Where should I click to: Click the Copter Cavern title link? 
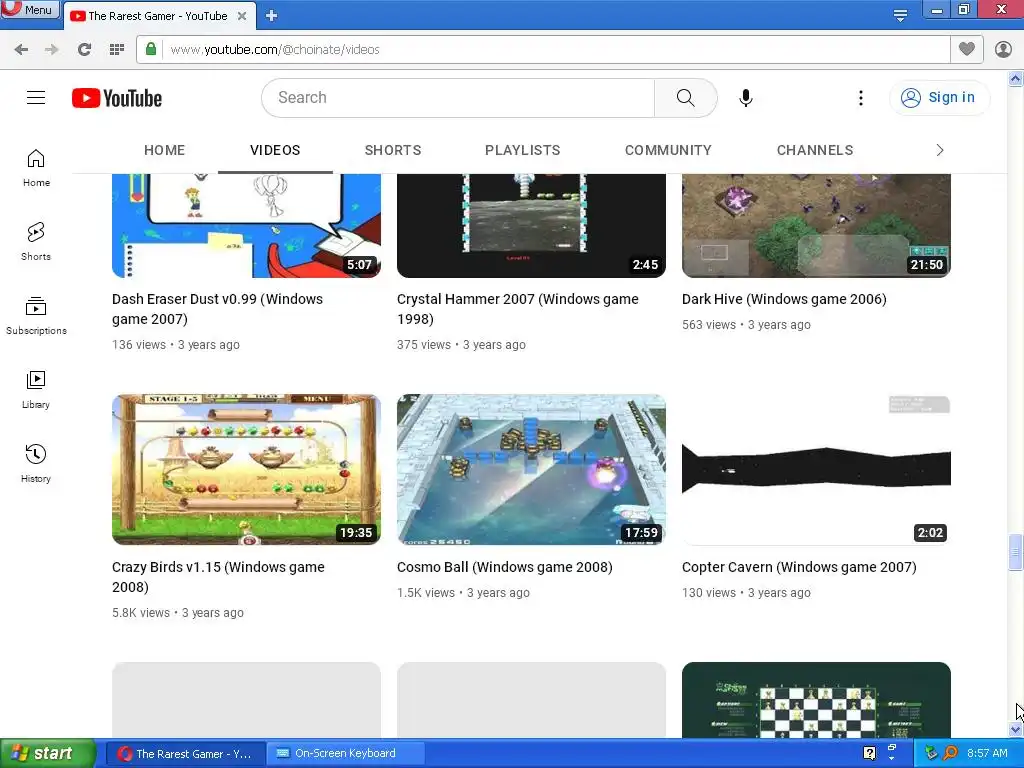pyautogui.click(x=799, y=567)
